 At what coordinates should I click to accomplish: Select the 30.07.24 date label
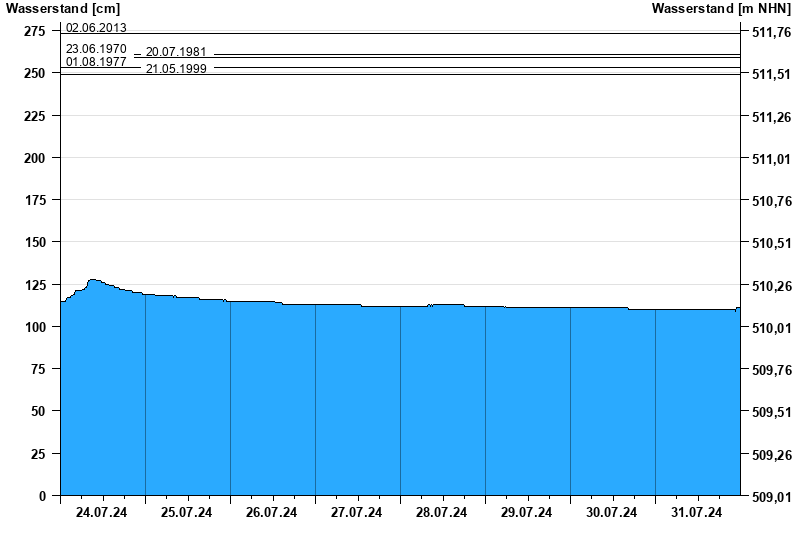click(612, 513)
